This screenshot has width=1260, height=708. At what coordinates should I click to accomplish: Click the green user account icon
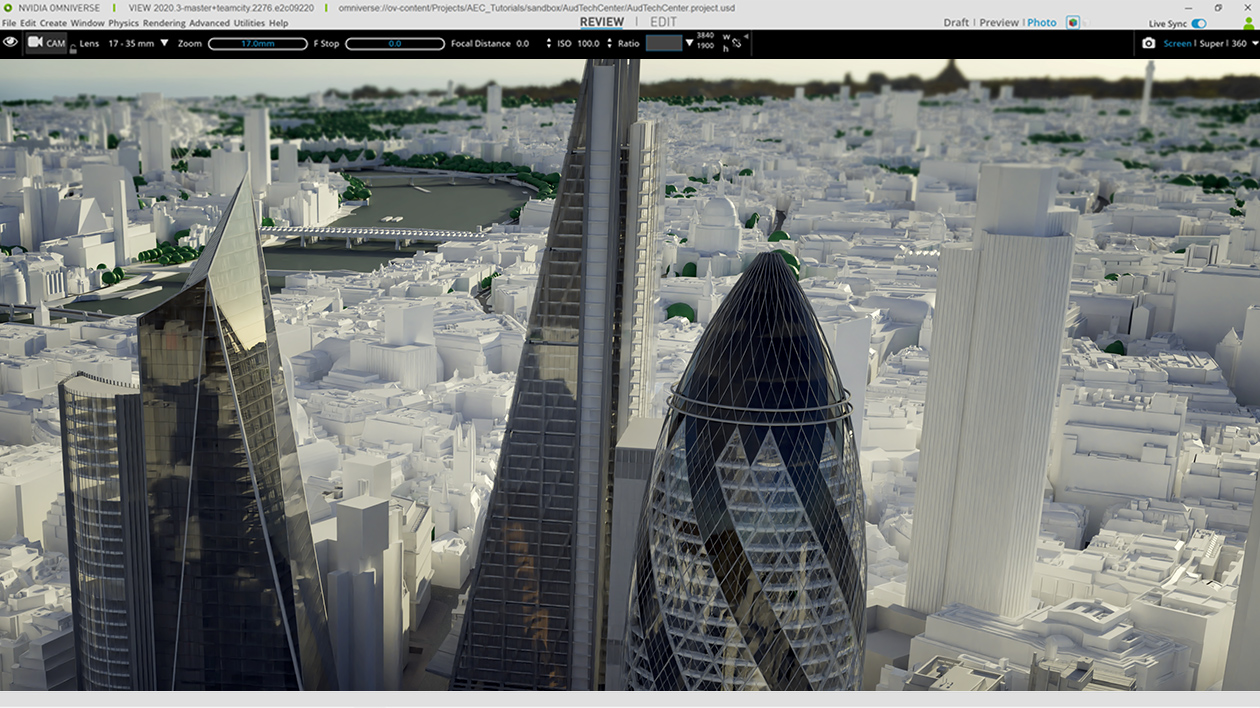point(1248,23)
